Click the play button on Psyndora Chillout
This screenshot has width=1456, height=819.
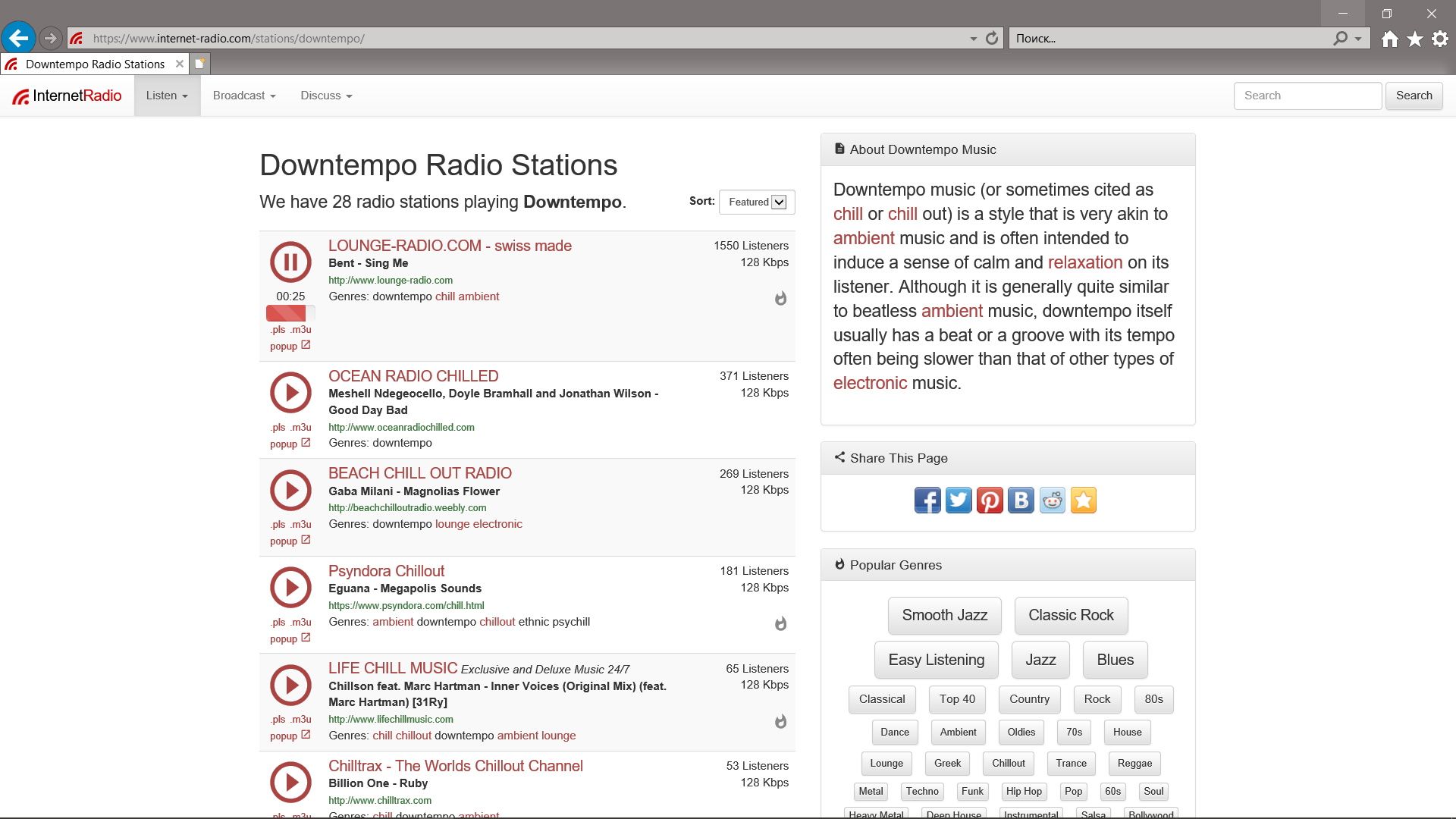288,588
